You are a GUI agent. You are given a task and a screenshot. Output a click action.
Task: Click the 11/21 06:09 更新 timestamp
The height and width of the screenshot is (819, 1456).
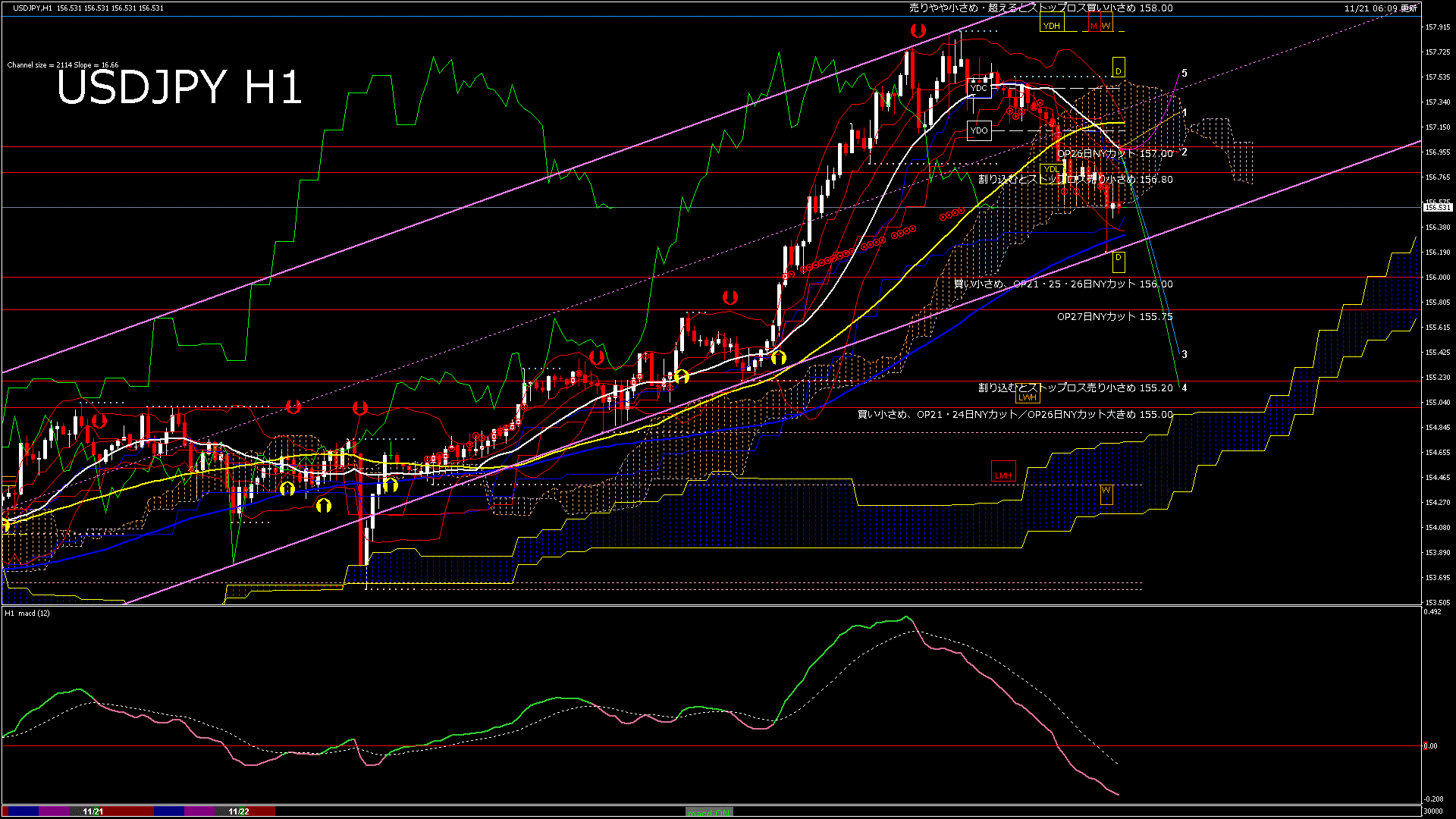[1380, 8]
